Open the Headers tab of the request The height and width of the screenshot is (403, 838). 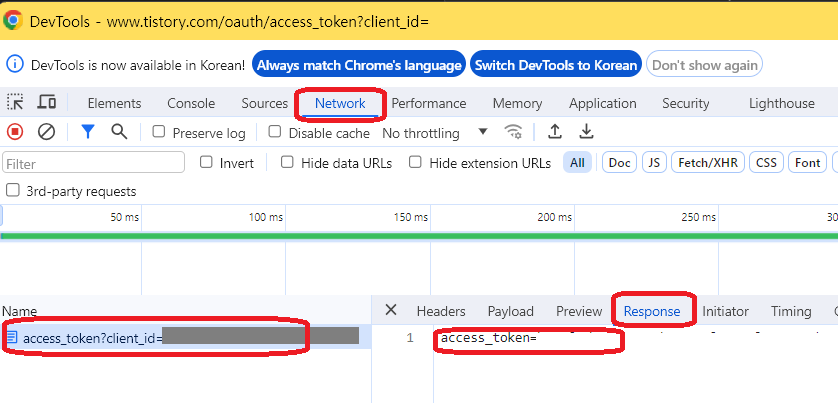(x=441, y=311)
